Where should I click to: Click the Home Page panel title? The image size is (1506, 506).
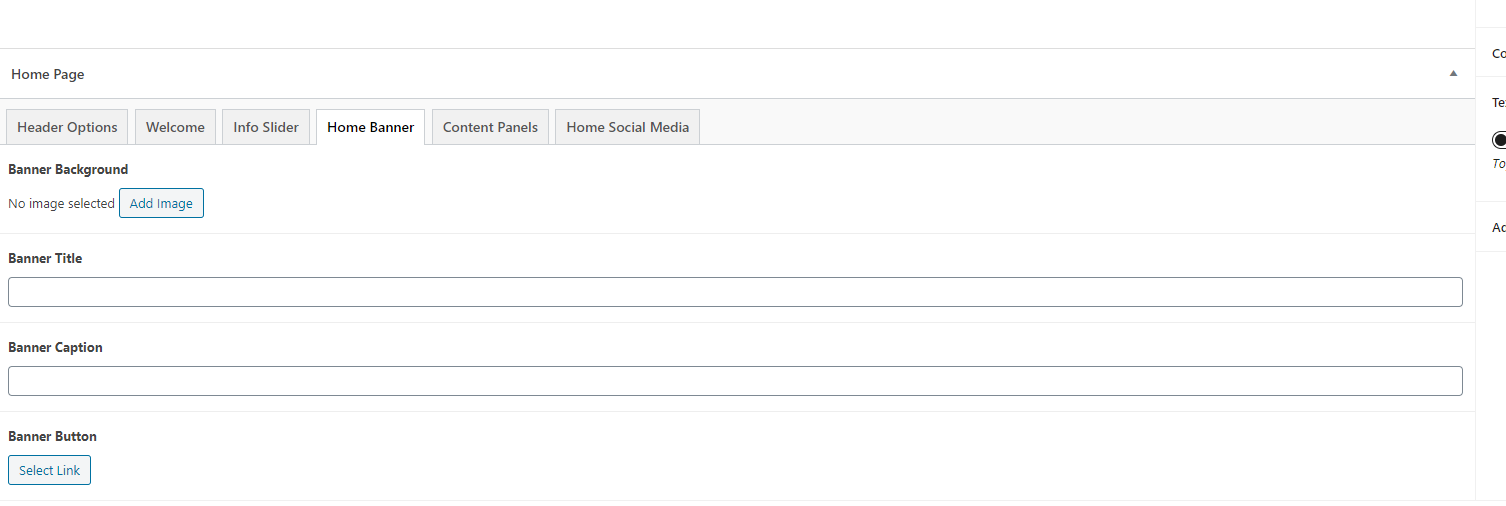pyautogui.click(x=48, y=74)
